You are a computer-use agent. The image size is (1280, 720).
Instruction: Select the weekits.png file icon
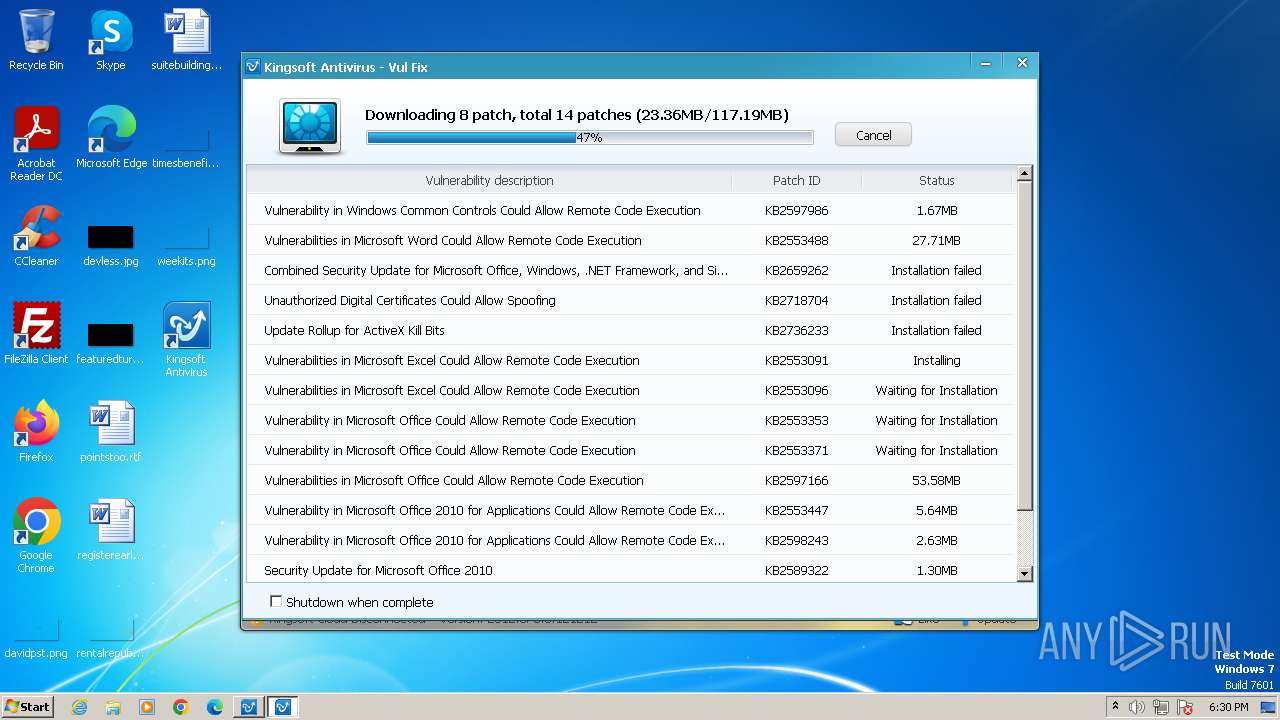click(186, 245)
